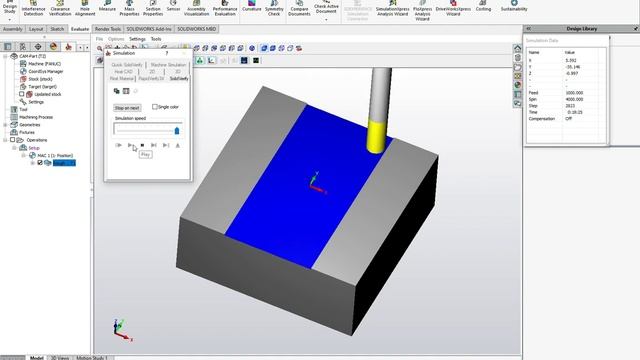
Task: Collapse the MAC 1 node
Action: [x=24, y=156]
